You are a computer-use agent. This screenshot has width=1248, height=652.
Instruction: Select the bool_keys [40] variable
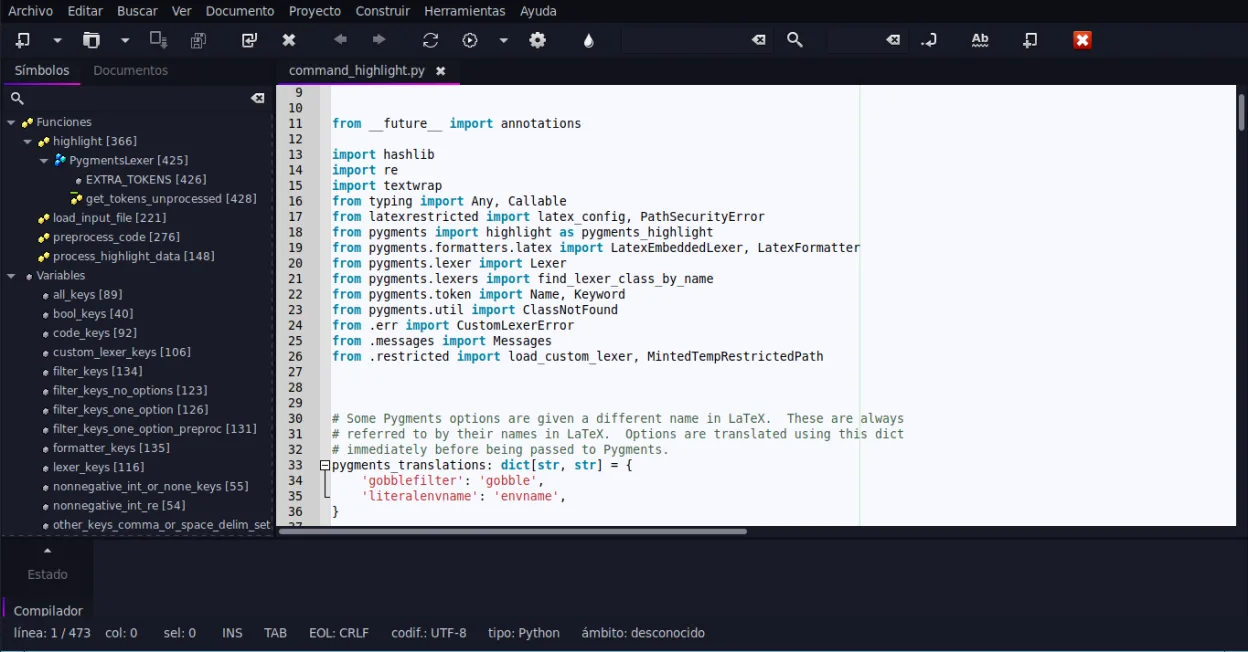pyautogui.click(x=93, y=314)
